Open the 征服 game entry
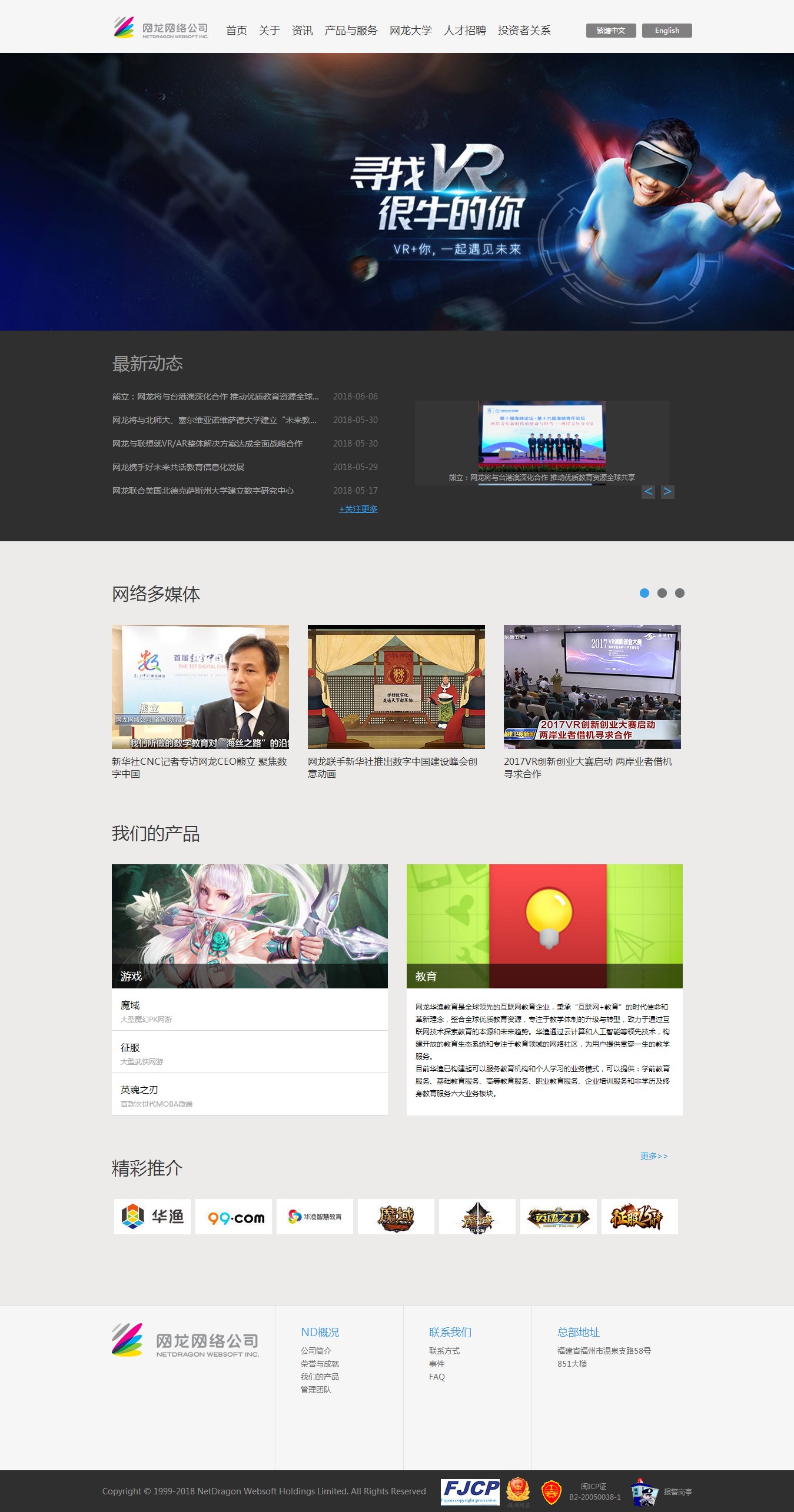This screenshot has height=1512, width=794. tap(250, 1053)
